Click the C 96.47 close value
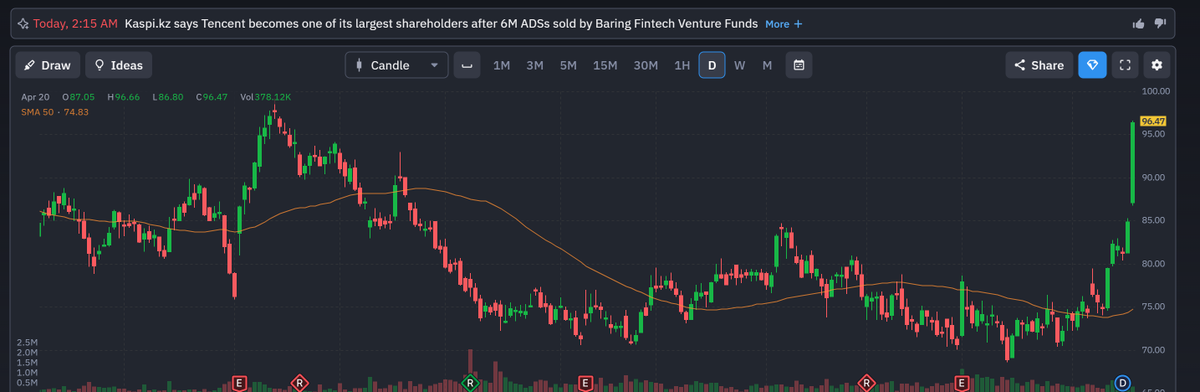Image resolution: width=1200 pixels, height=392 pixels. click(212, 97)
